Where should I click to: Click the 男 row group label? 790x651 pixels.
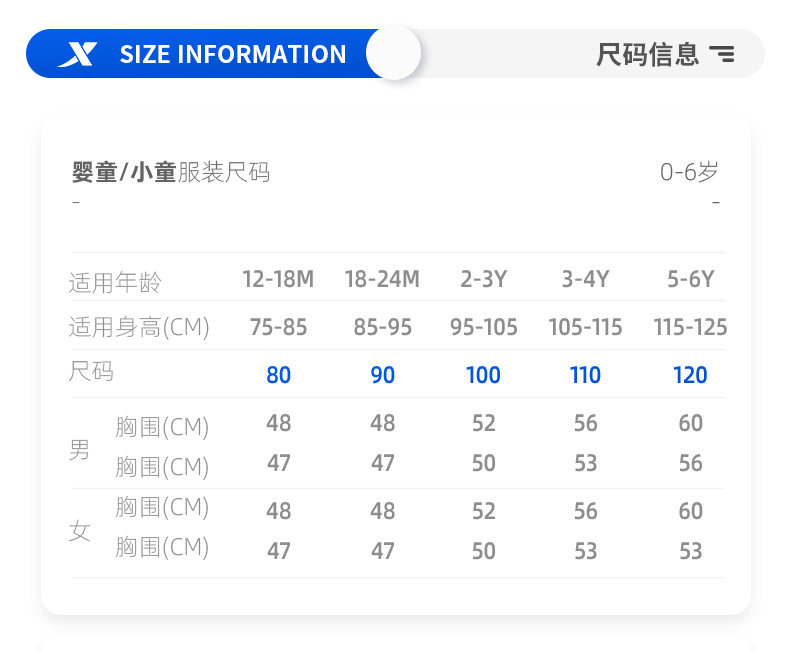point(79,449)
